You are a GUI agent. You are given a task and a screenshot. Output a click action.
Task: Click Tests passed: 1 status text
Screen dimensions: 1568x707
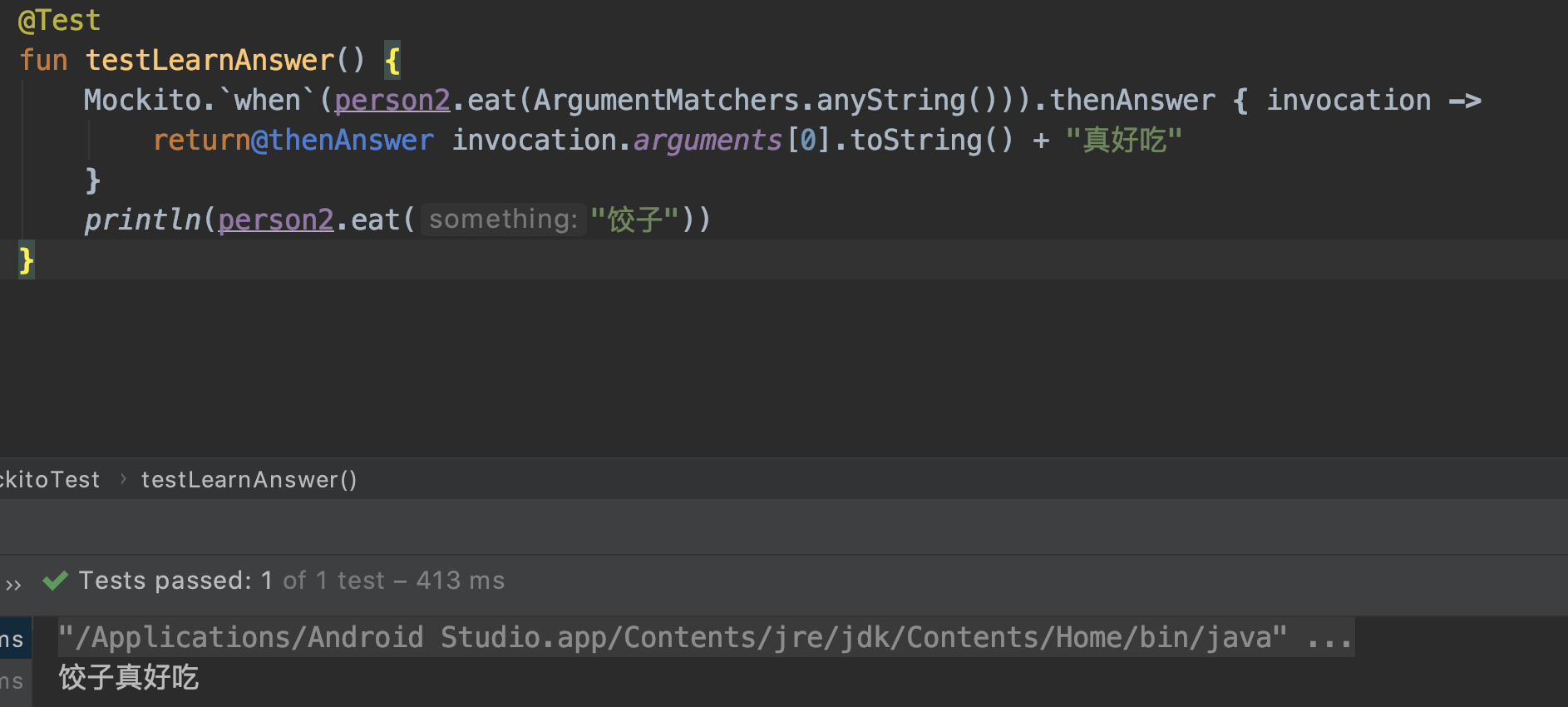point(175,580)
